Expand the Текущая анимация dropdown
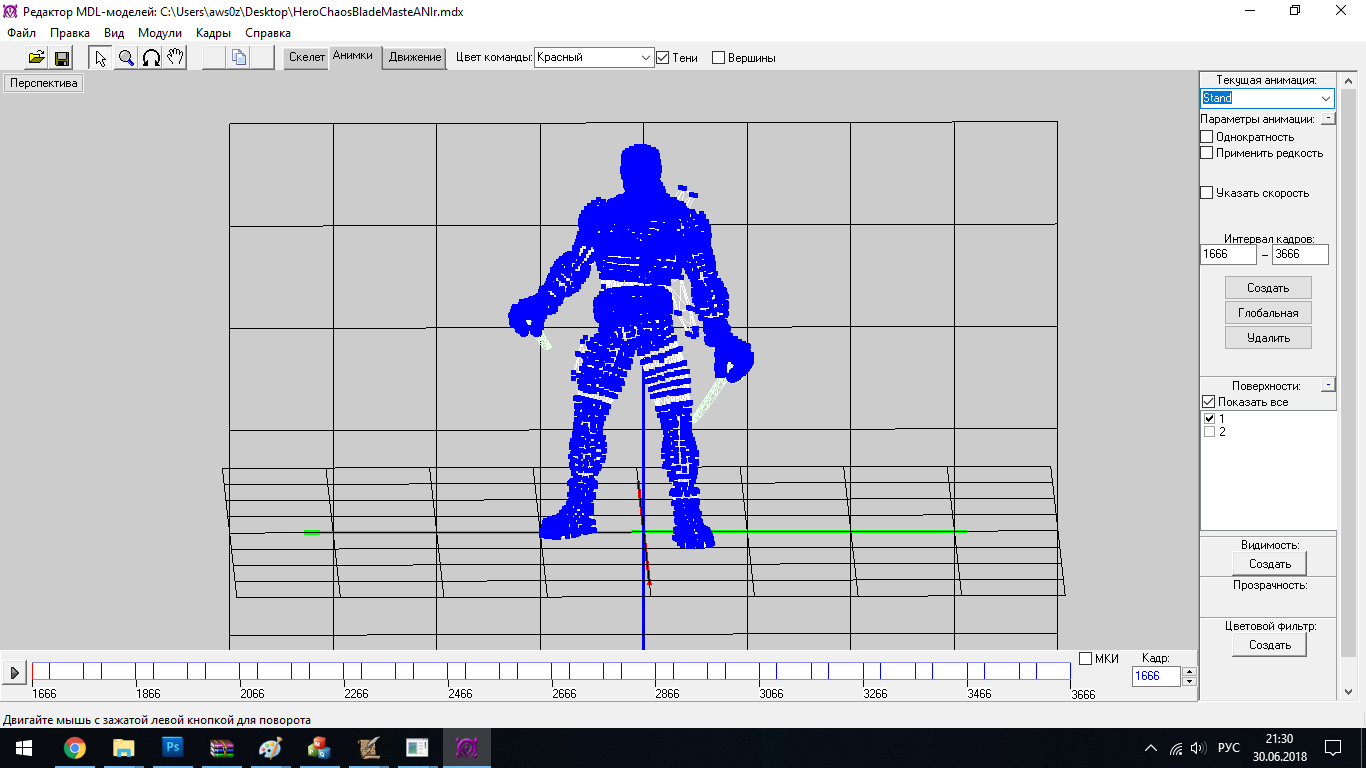 [1325, 99]
